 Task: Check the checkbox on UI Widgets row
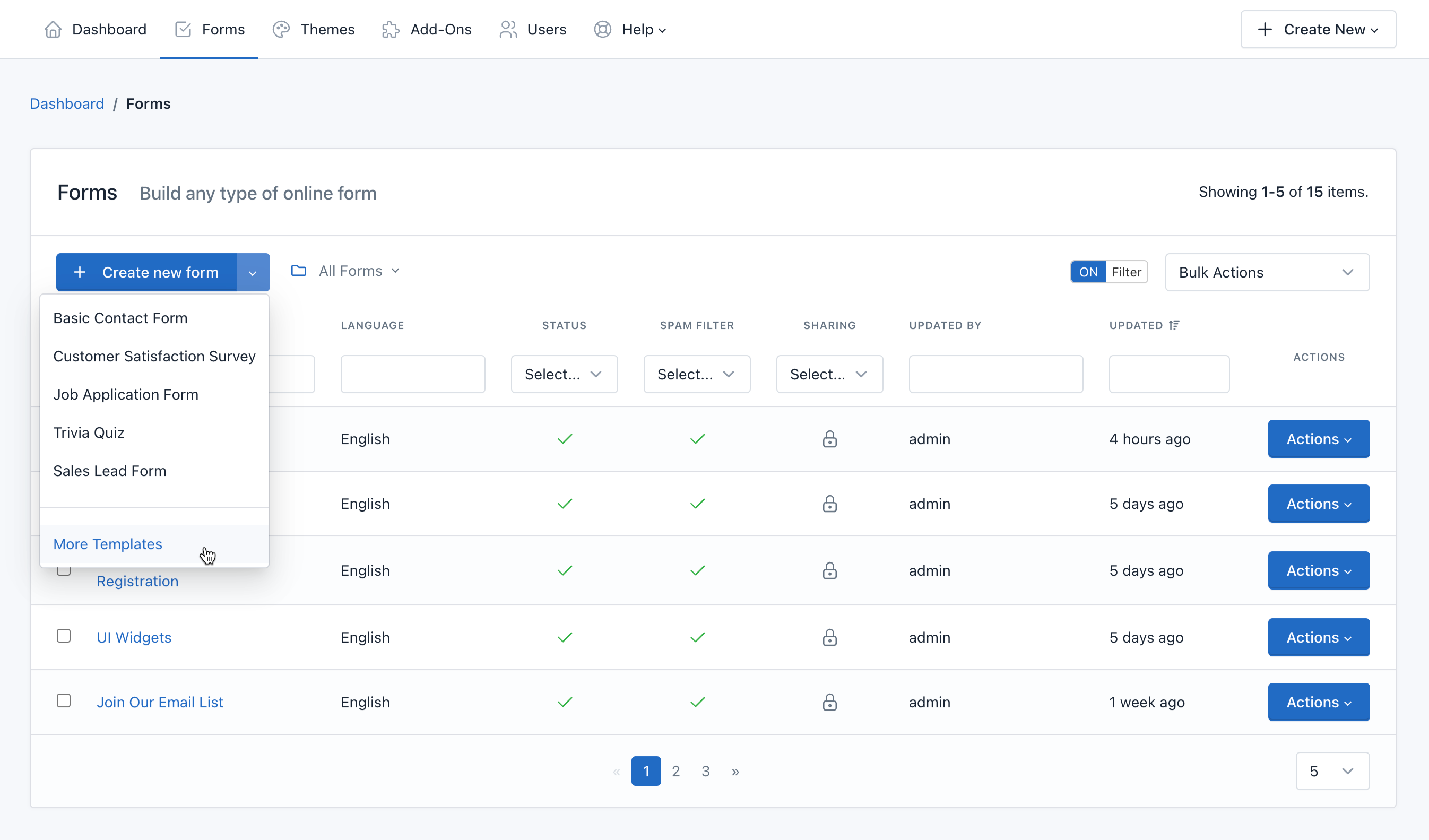64,635
